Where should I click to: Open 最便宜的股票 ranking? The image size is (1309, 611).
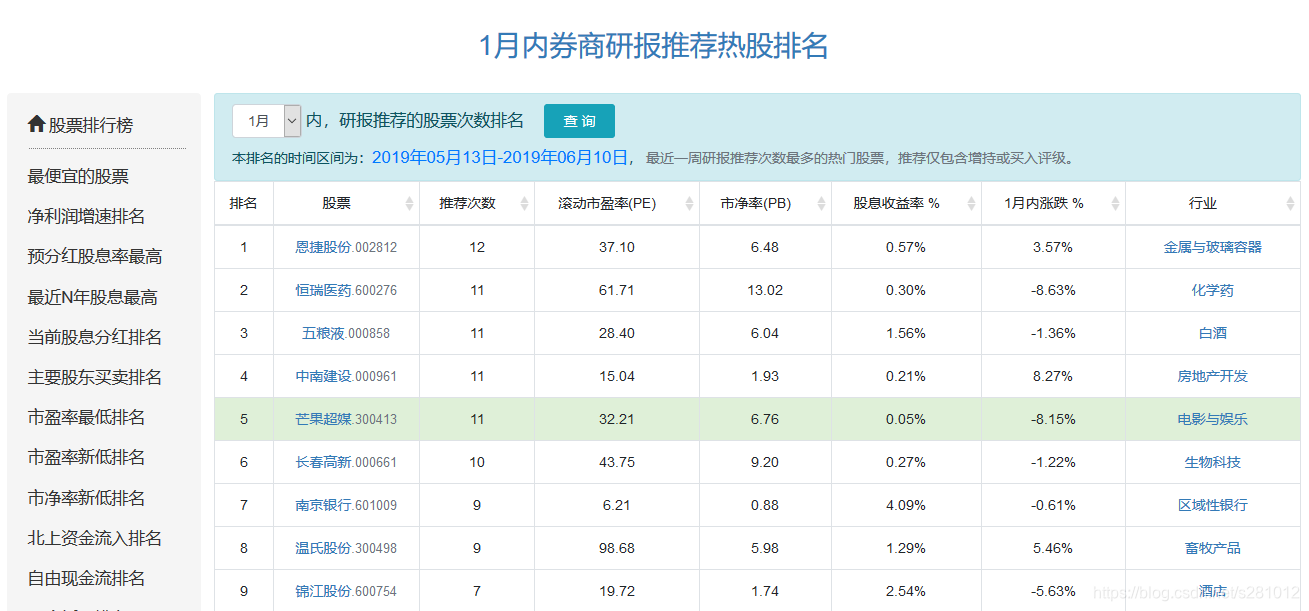78,176
